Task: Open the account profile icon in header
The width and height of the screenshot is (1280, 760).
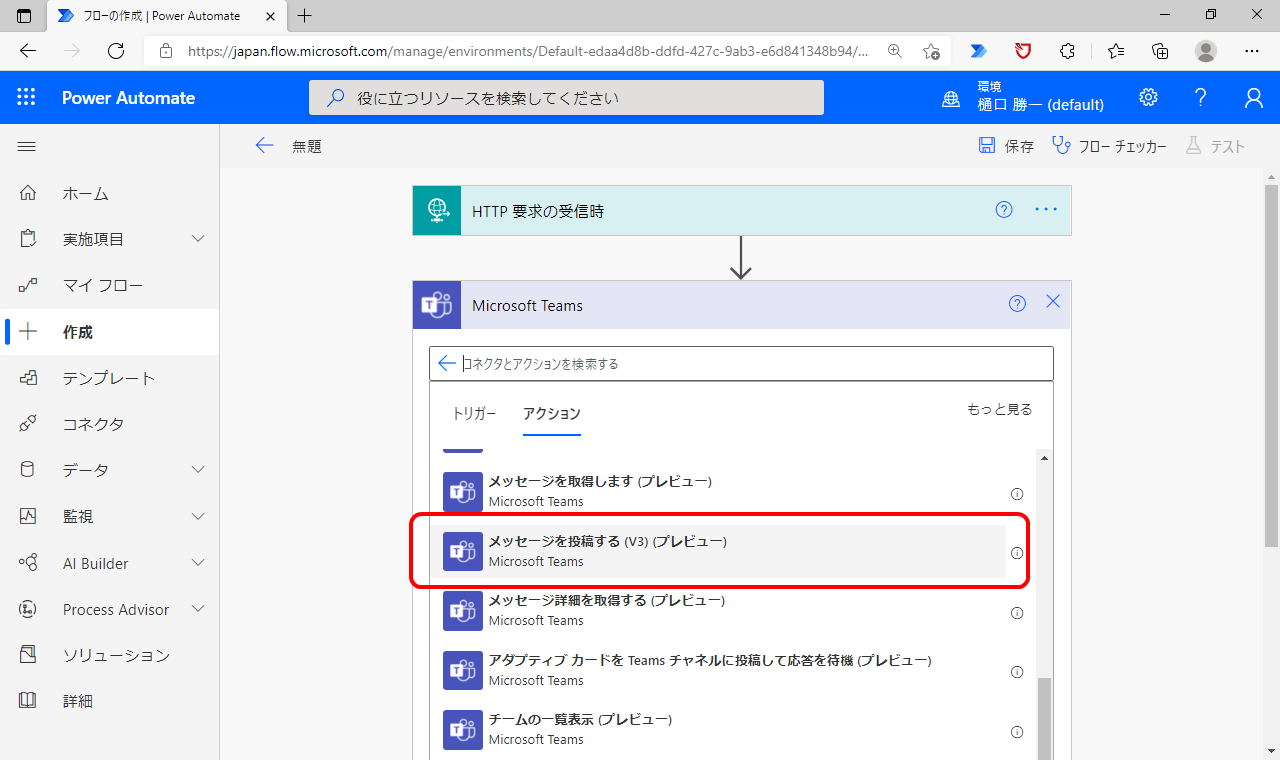Action: tap(1253, 97)
